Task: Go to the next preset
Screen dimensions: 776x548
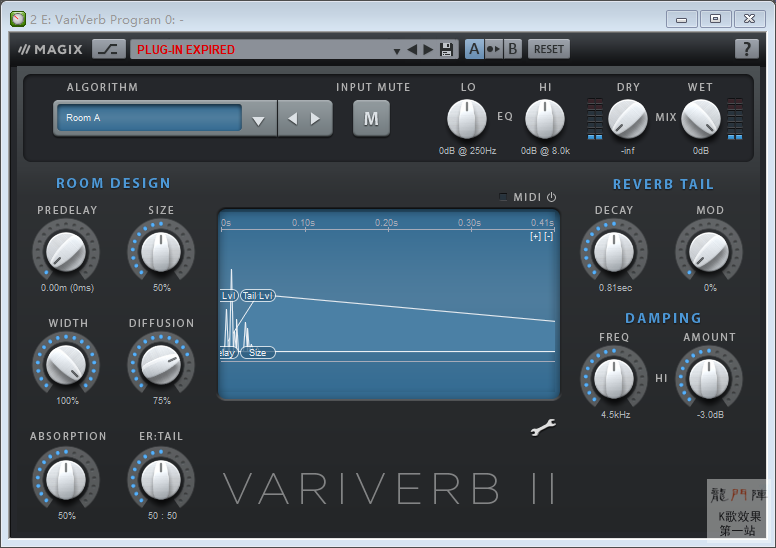Action: [428, 50]
